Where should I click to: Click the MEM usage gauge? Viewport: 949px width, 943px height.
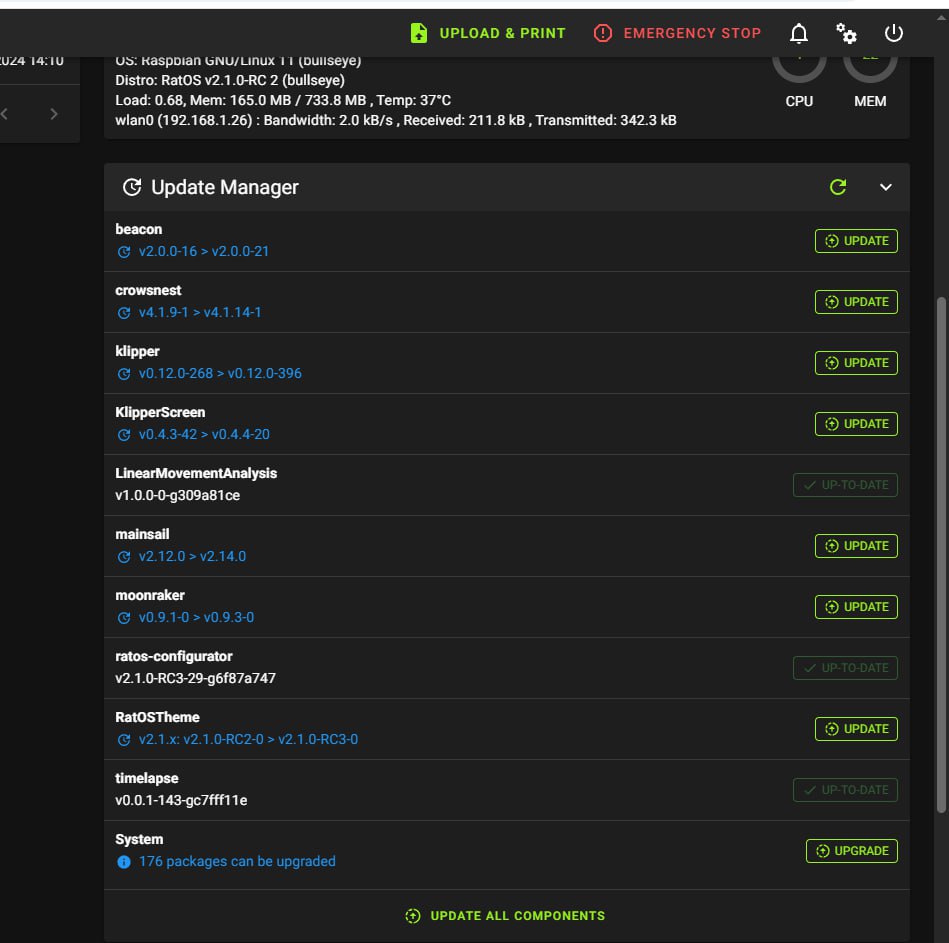pyautogui.click(x=870, y=70)
